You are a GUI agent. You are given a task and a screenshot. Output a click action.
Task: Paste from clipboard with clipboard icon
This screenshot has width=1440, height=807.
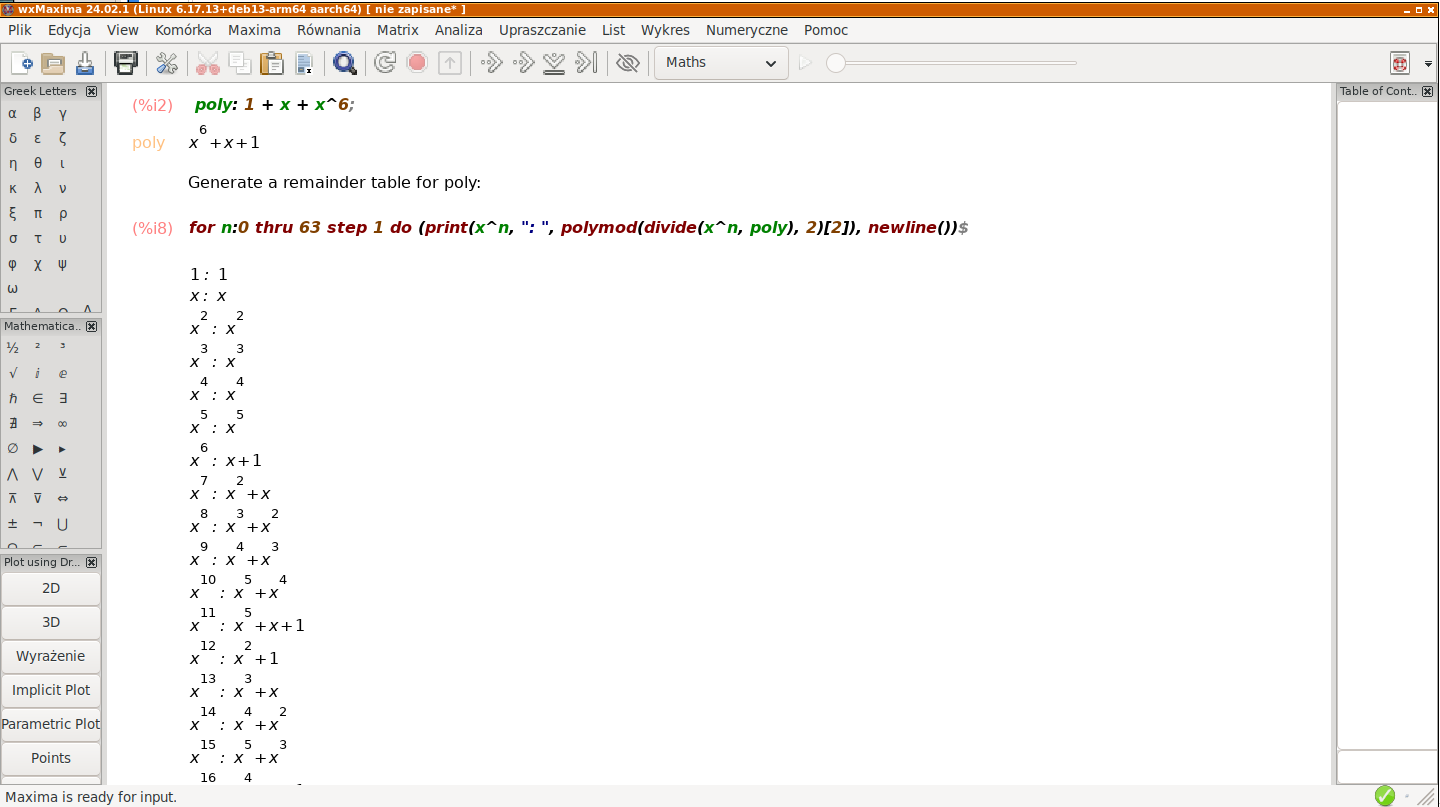[x=272, y=63]
